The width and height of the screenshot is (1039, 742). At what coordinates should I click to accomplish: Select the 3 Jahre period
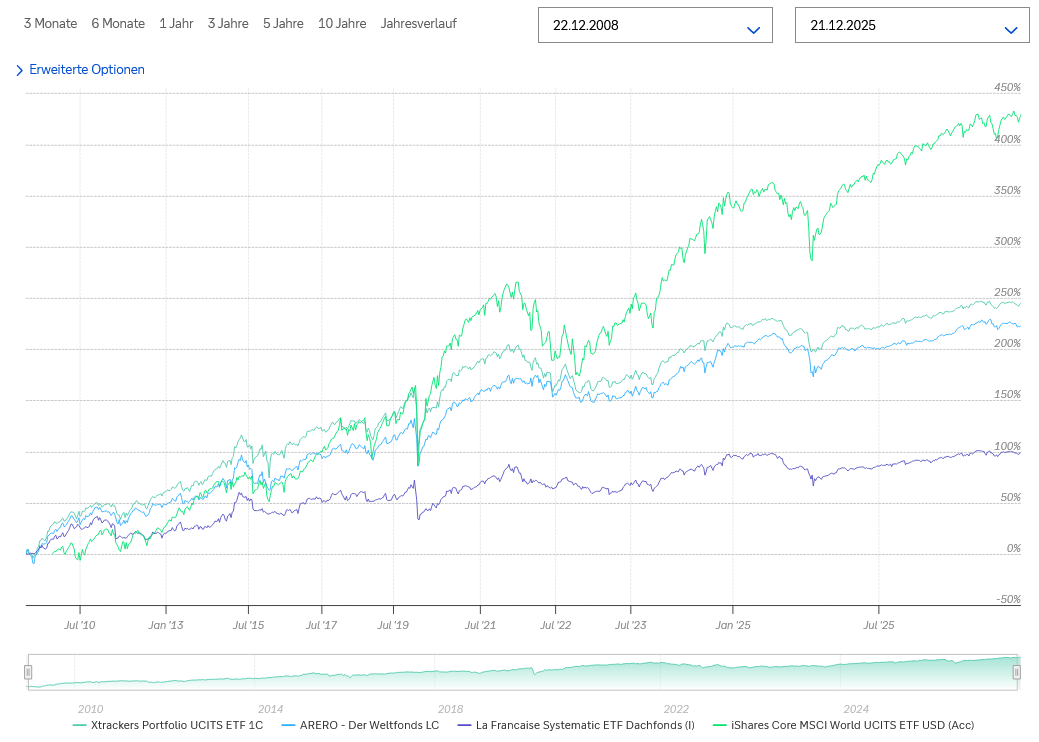coord(228,23)
